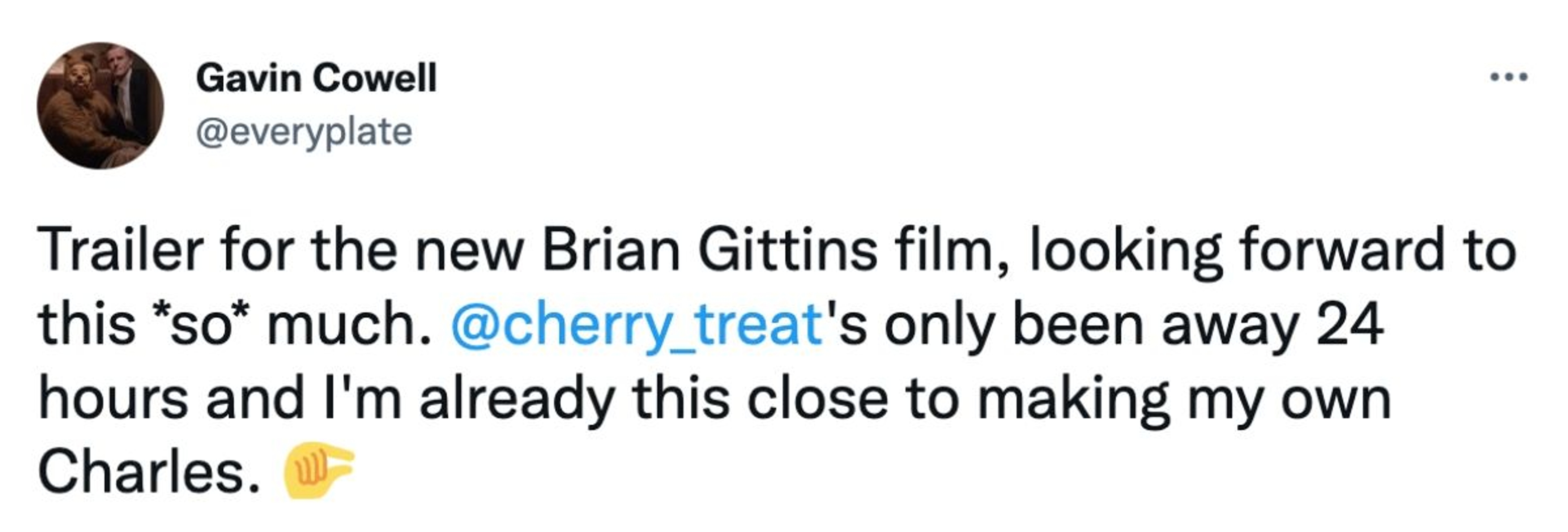Open Gavin Cowell's profile picture
Viewport: 1568px width, 532px height.
click(x=100, y=105)
